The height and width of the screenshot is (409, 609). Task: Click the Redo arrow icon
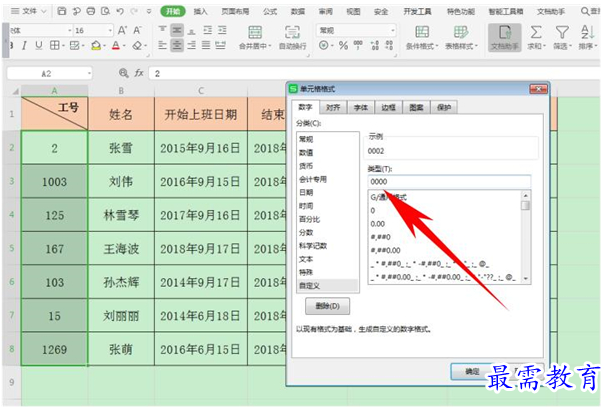pyautogui.click(x=134, y=11)
